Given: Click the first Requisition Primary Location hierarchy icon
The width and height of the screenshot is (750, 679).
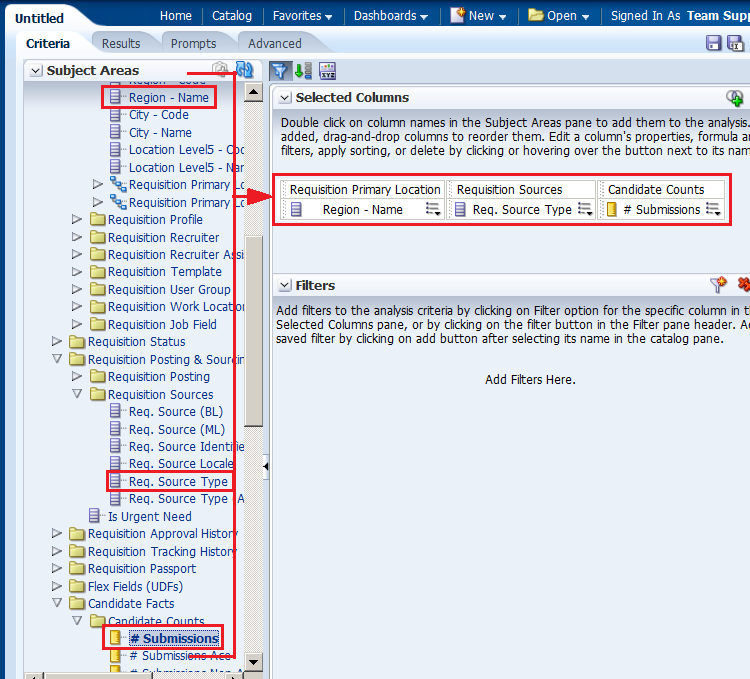Looking at the screenshot, I should tap(118, 184).
